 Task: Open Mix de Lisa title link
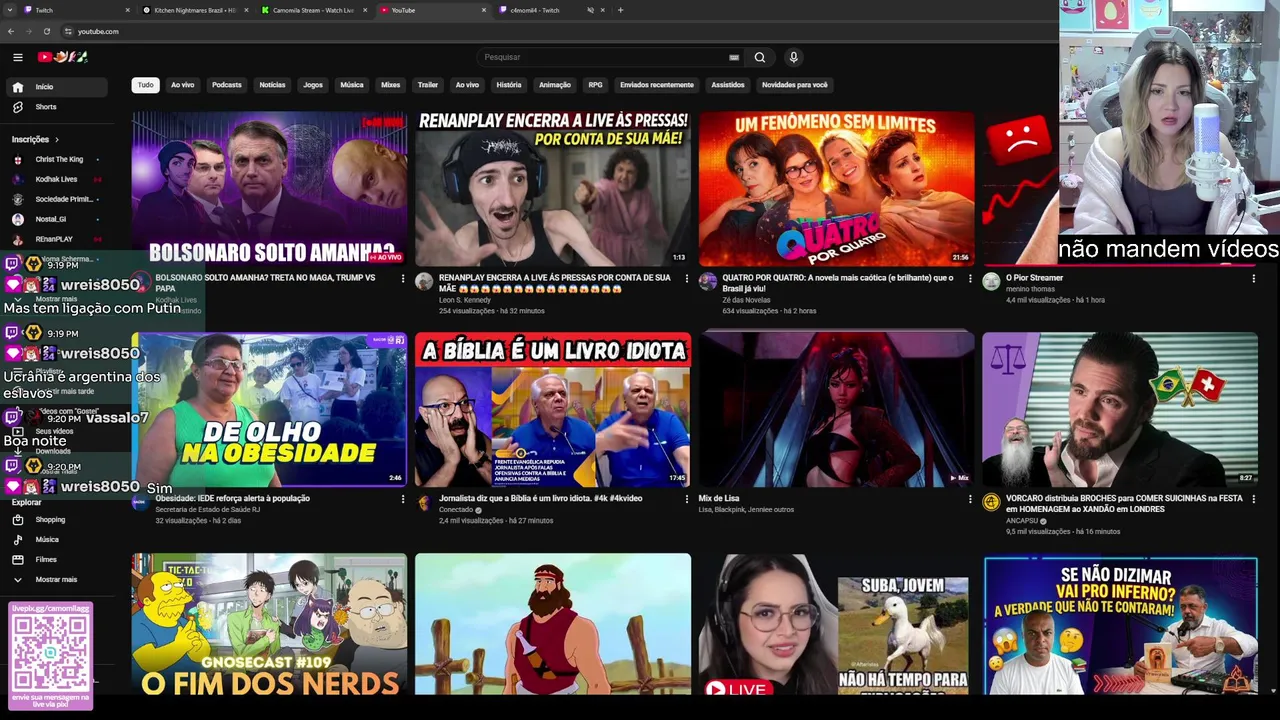pos(719,498)
